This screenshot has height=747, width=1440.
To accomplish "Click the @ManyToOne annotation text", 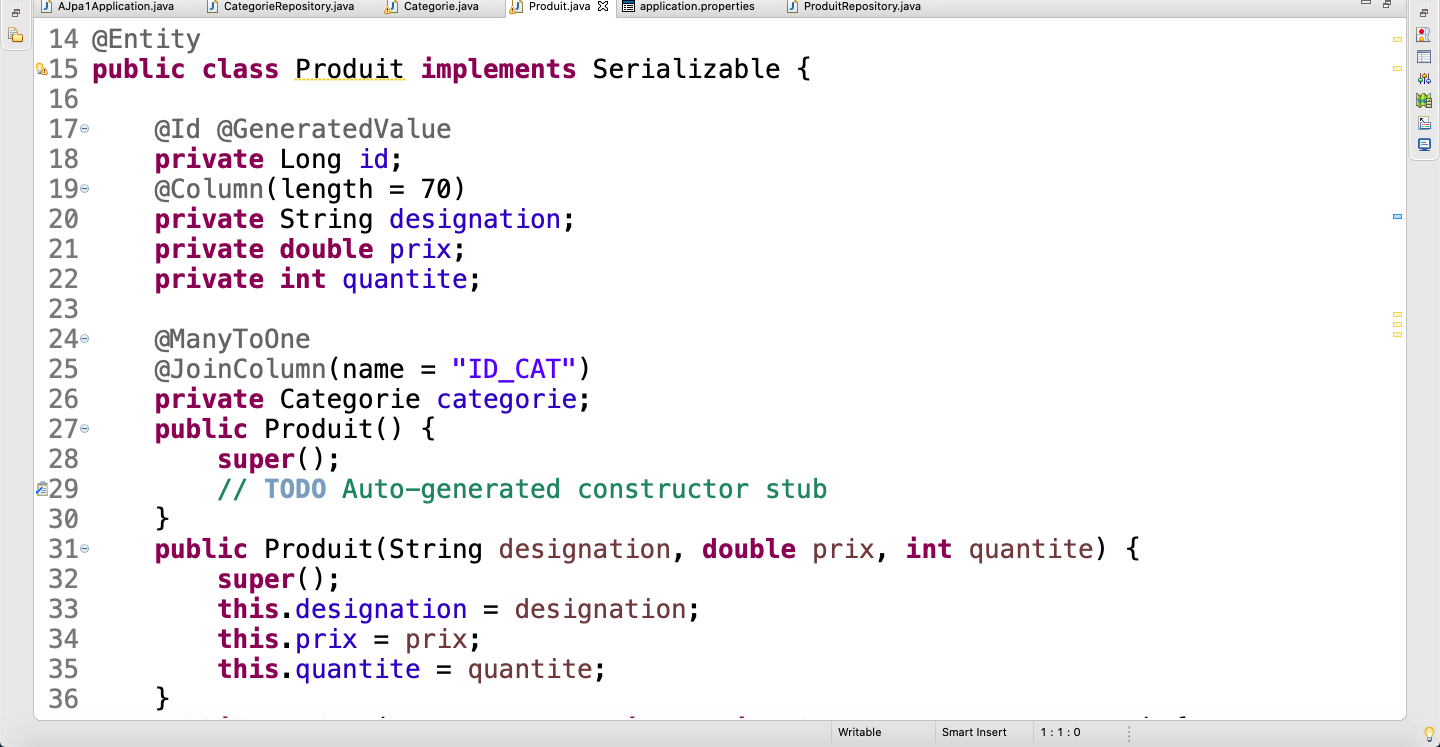I will coord(232,339).
